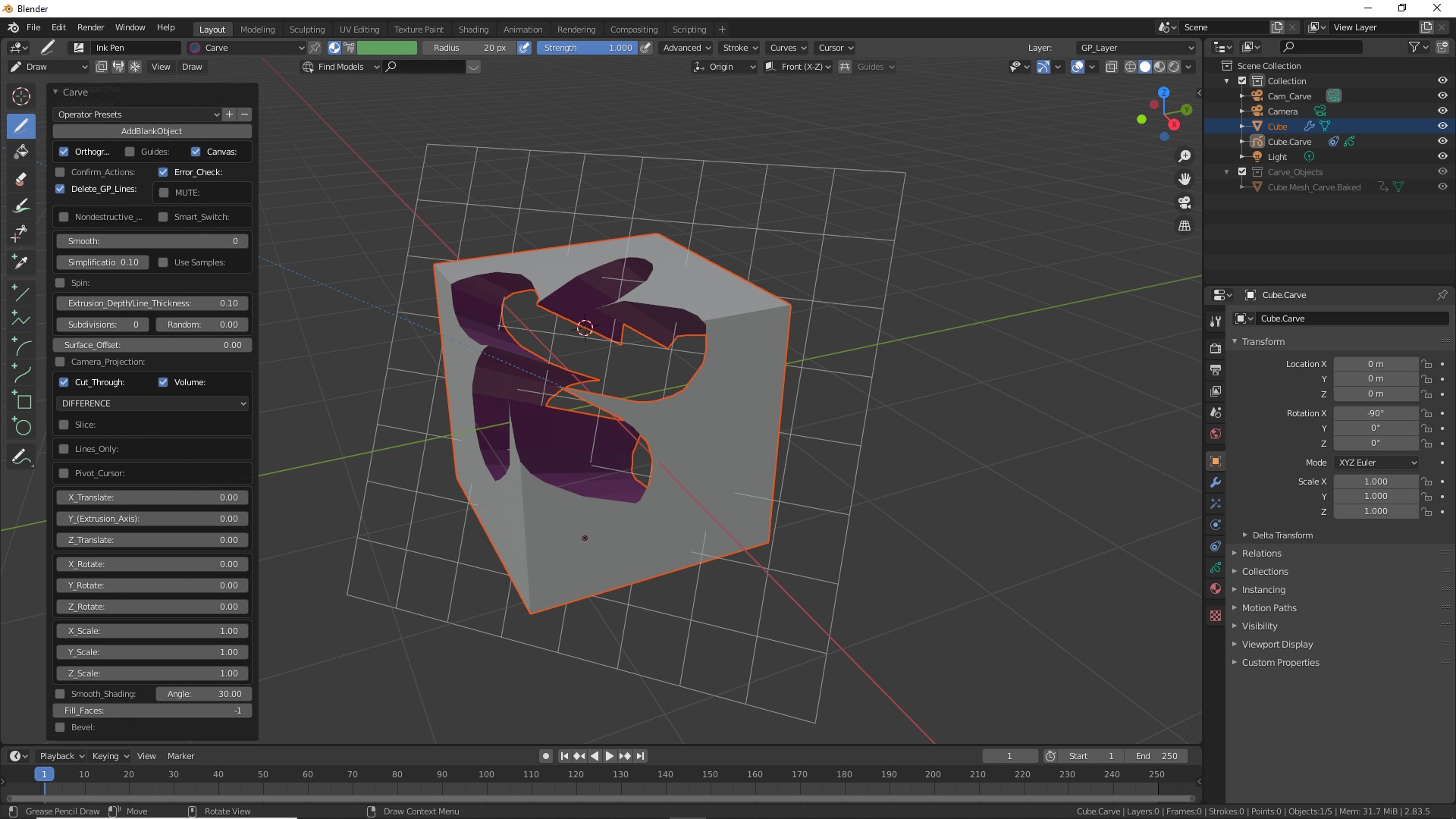The width and height of the screenshot is (1456, 819).
Task: Adjust the brush Radius slider
Action: (x=469, y=48)
